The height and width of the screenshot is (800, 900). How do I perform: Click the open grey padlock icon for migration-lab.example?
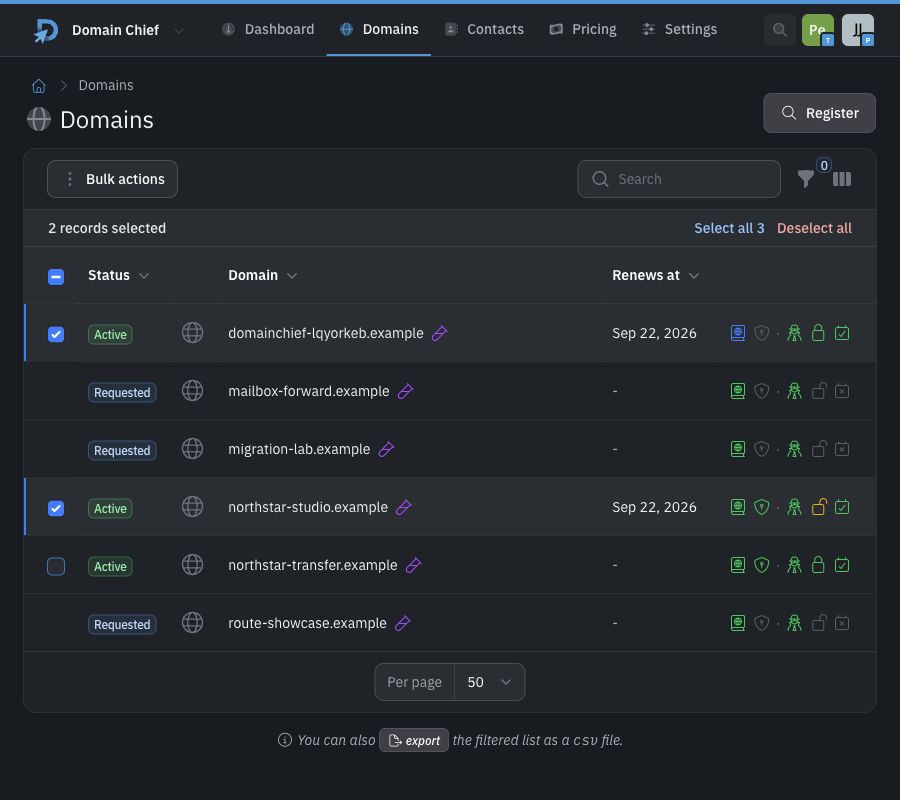click(x=819, y=449)
